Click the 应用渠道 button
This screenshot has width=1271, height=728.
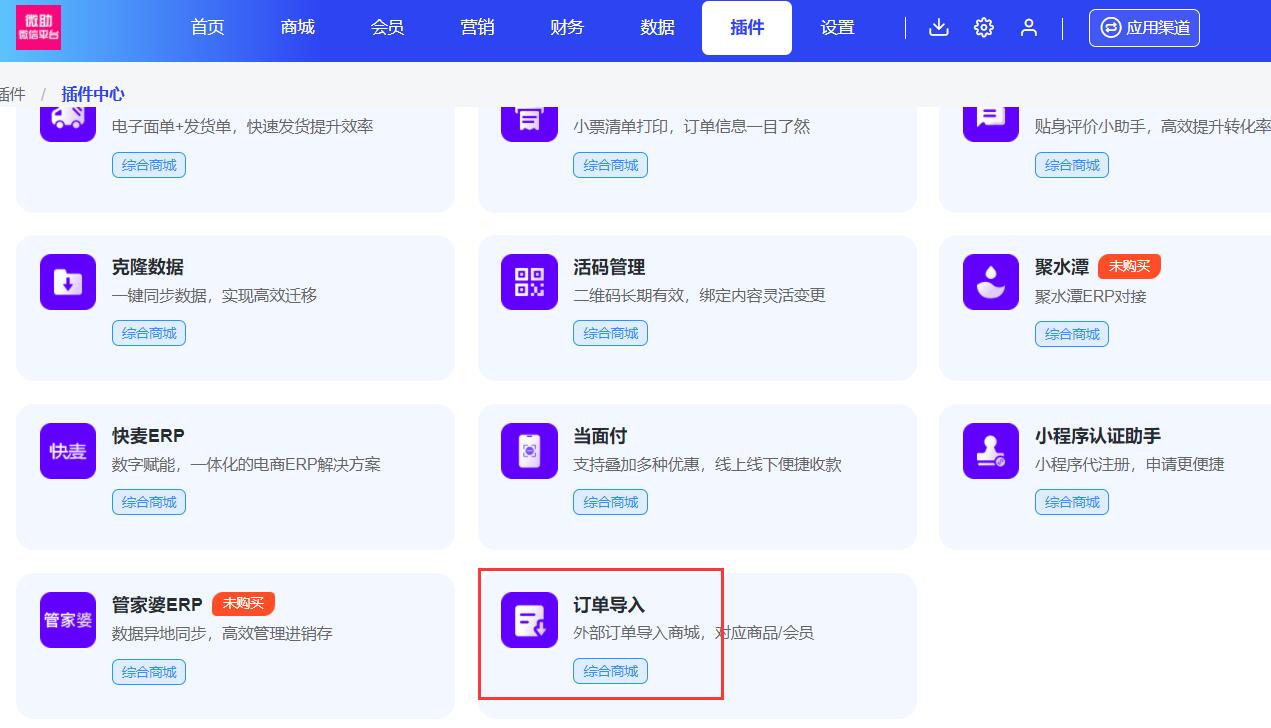[1144, 28]
